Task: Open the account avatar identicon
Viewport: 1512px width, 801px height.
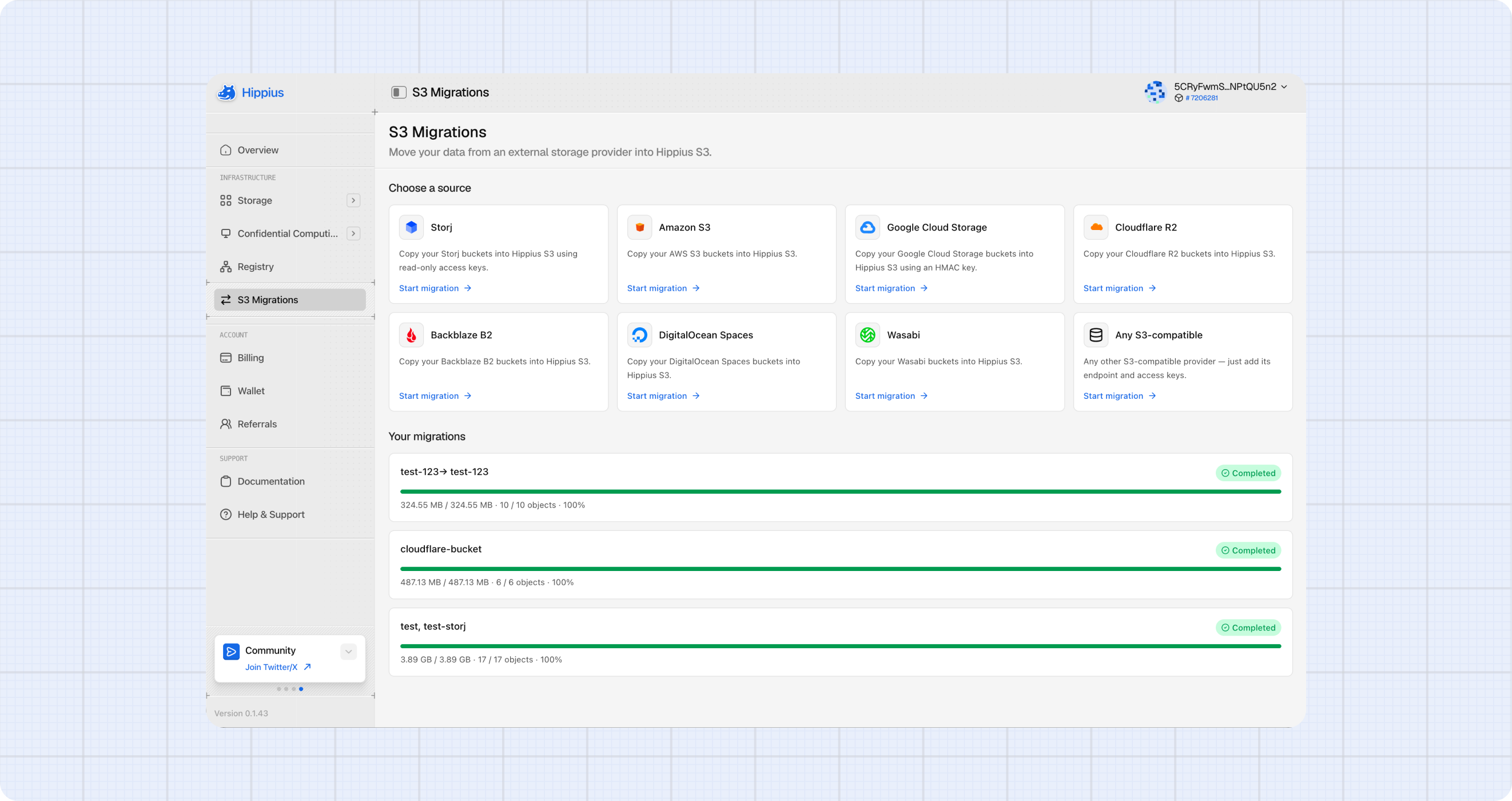Action: pyautogui.click(x=1155, y=92)
